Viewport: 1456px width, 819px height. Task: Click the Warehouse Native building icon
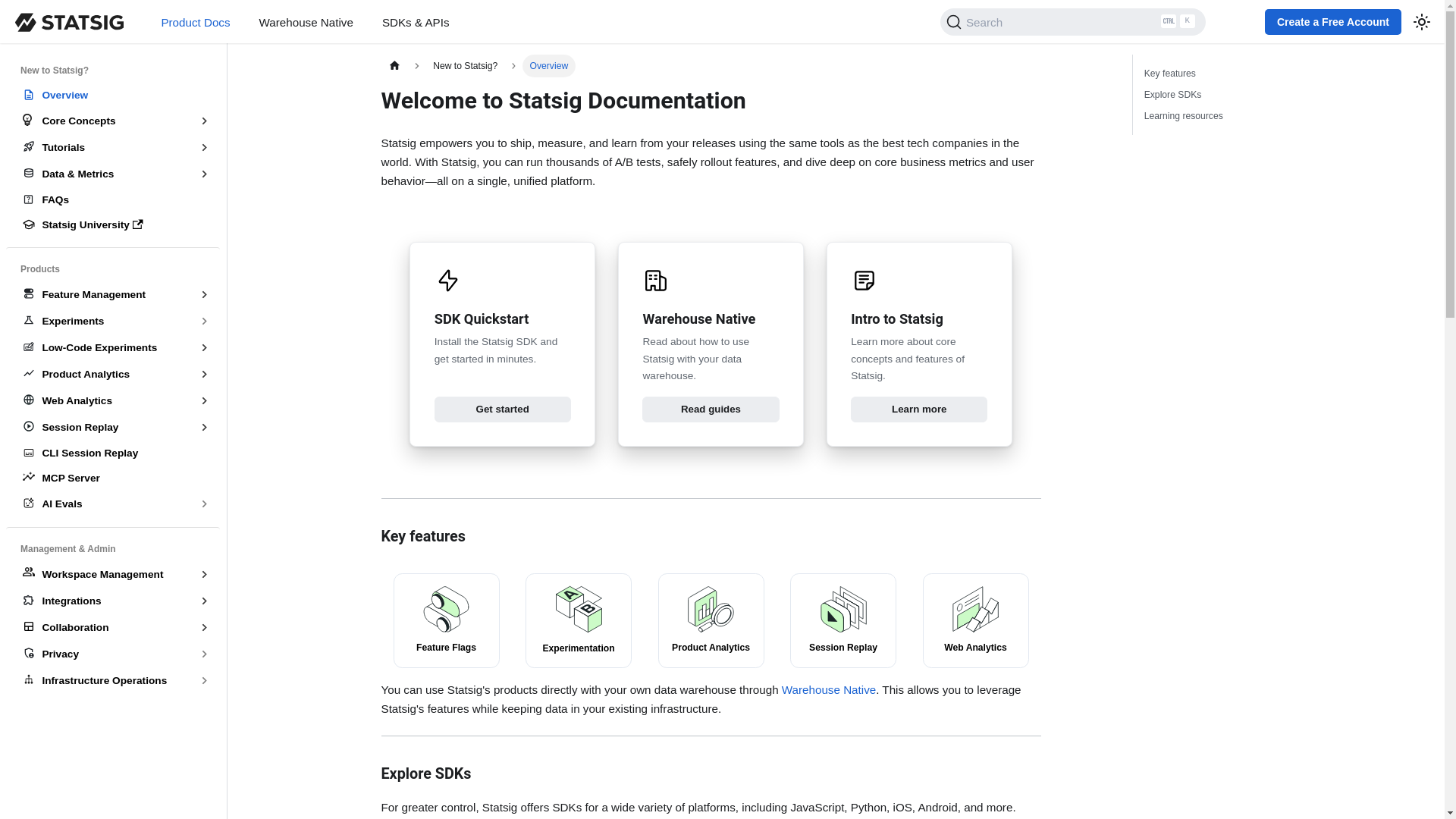click(x=655, y=281)
